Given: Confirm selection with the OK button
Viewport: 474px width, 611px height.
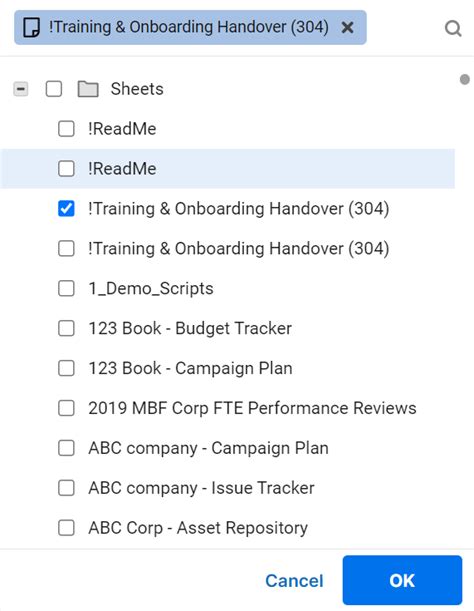Looking at the screenshot, I should (x=402, y=580).
